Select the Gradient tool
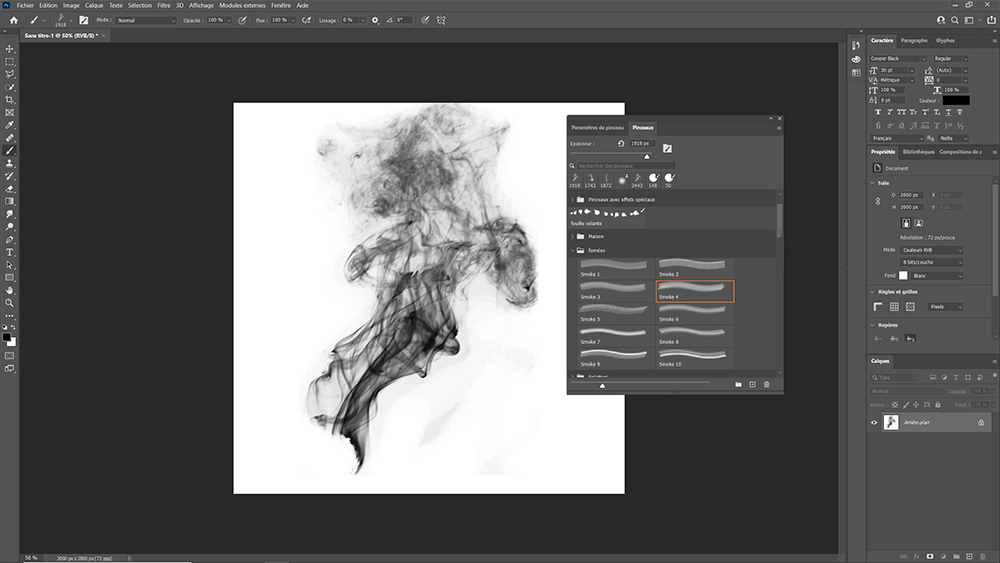The image size is (1000, 563). pos(10,201)
